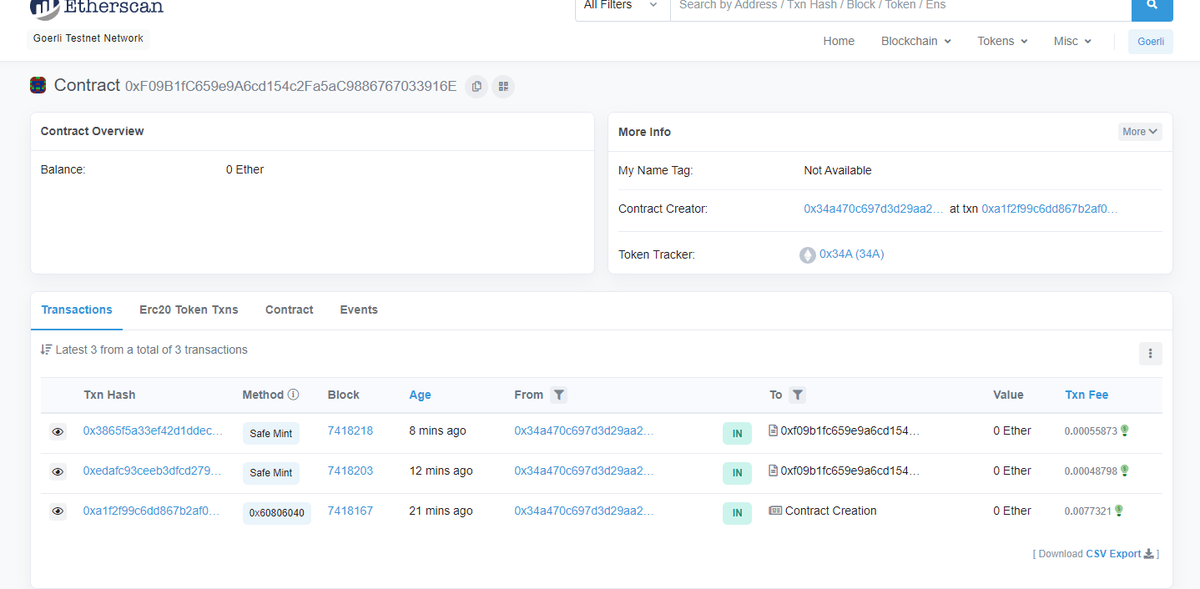This screenshot has width=1200, height=589.
Task: Click Safe Mint method badge in row 7418203
Action: pos(271,473)
